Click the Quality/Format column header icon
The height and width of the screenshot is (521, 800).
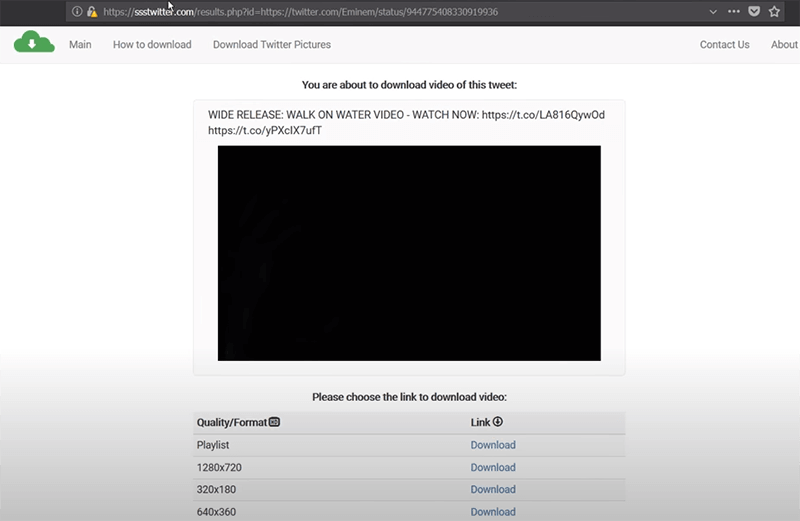(274, 422)
